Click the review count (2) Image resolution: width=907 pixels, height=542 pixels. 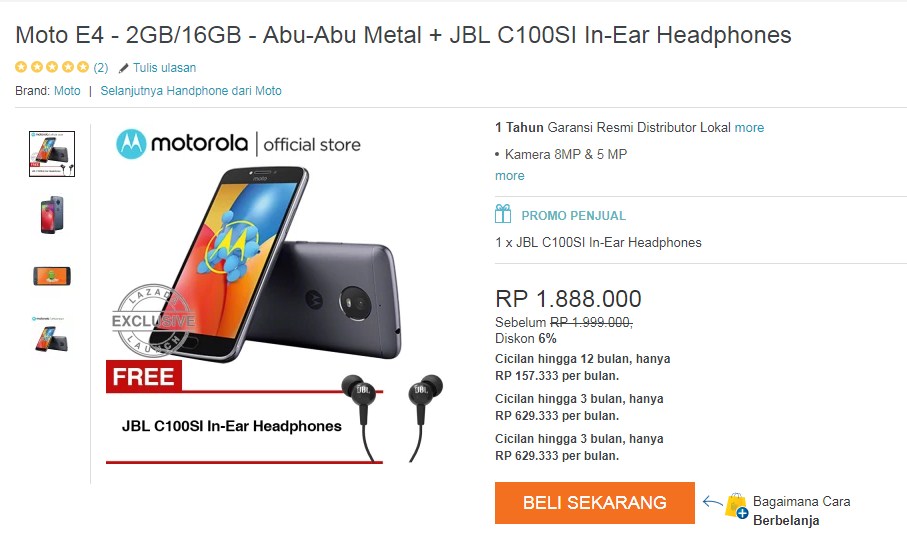tap(101, 68)
